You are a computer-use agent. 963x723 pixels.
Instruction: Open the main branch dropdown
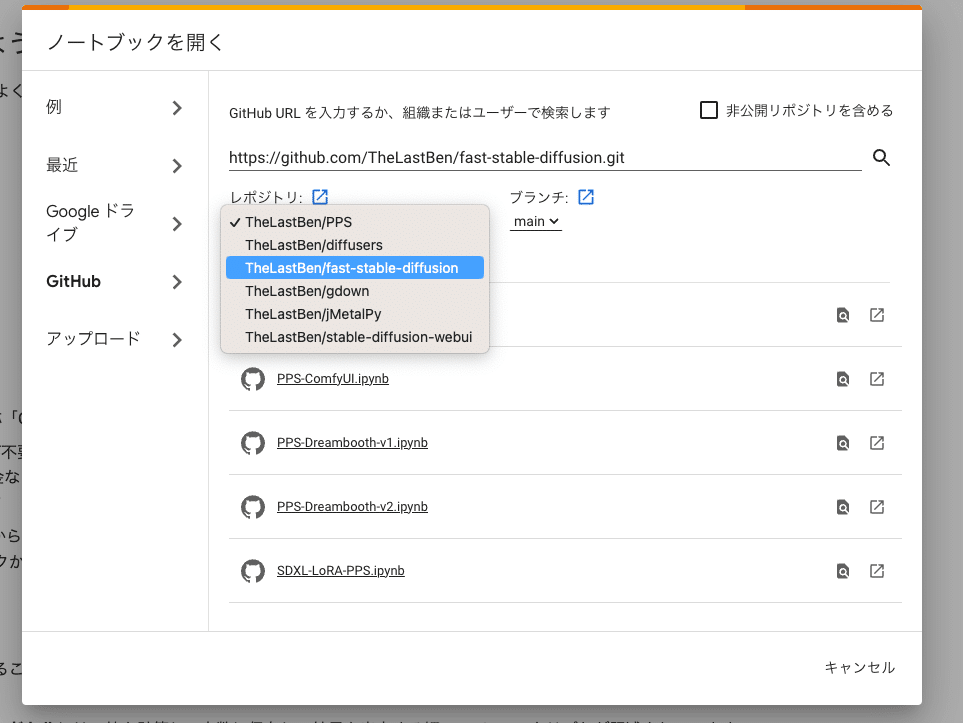click(536, 221)
